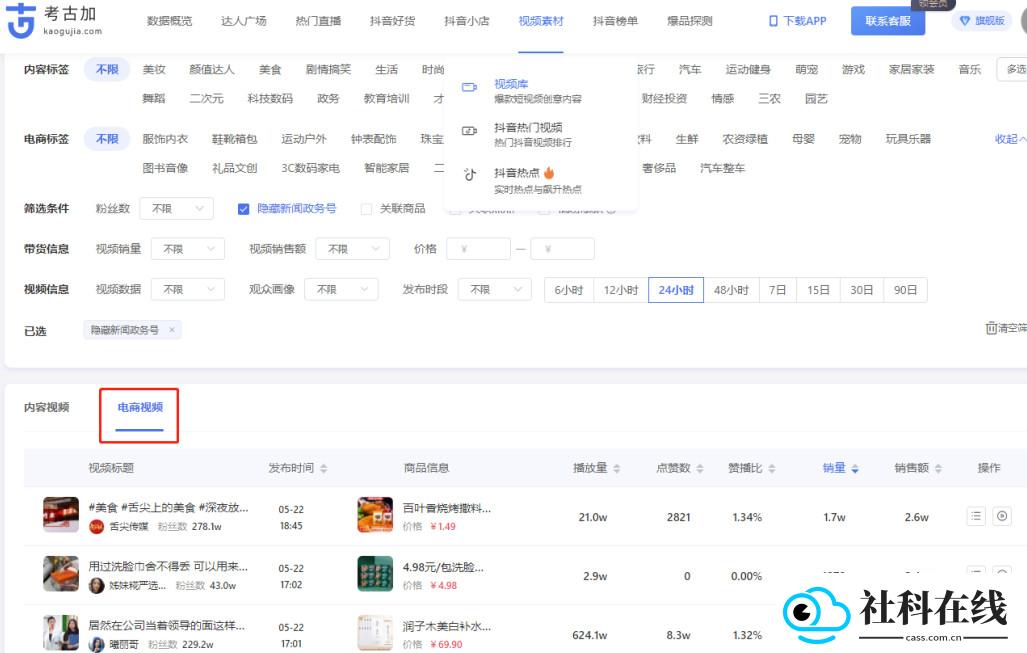
Task: Click the diamond icon beside 旗舰版
Action: pos(965,21)
